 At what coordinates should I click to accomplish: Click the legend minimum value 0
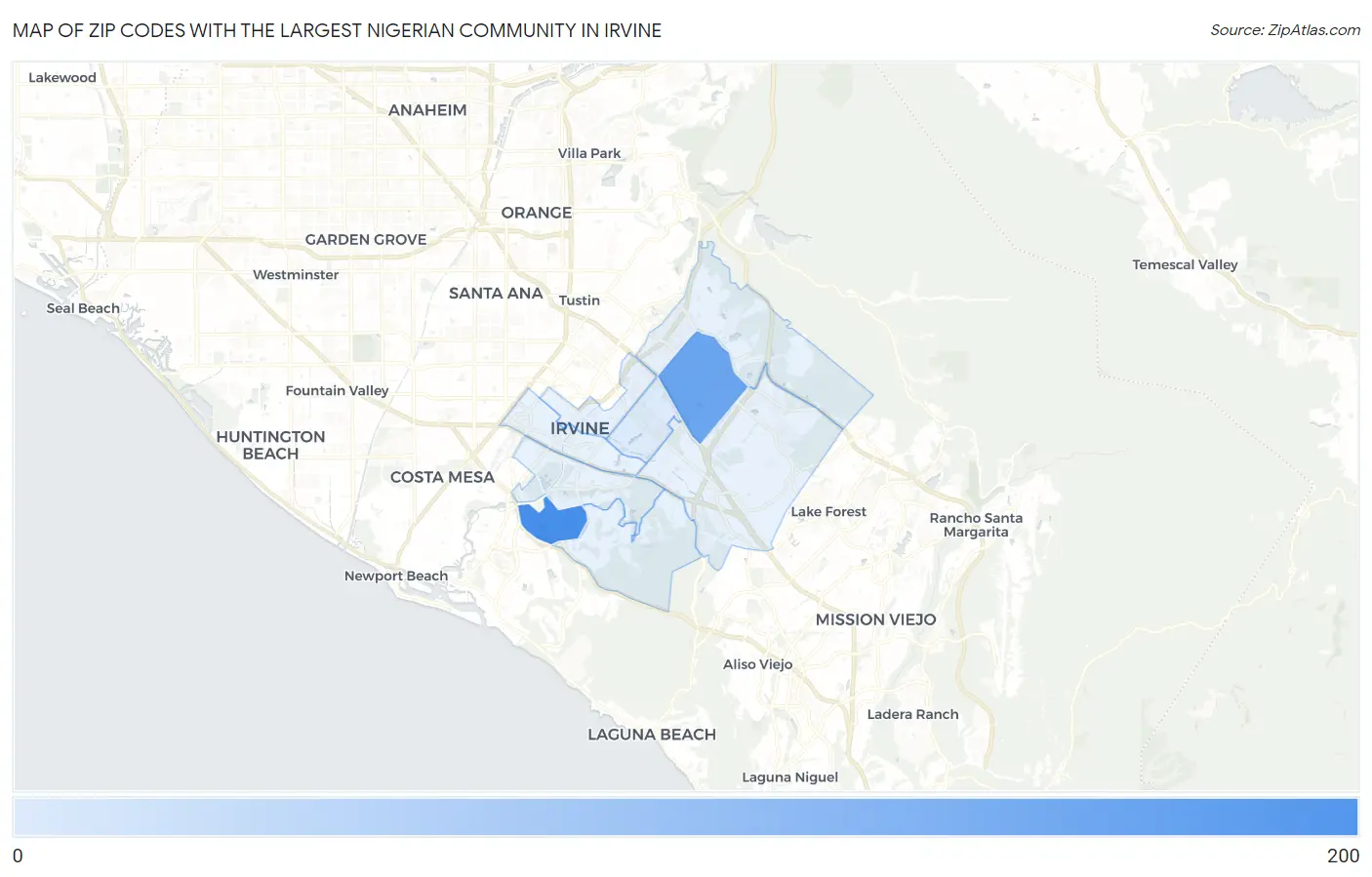coord(18,856)
